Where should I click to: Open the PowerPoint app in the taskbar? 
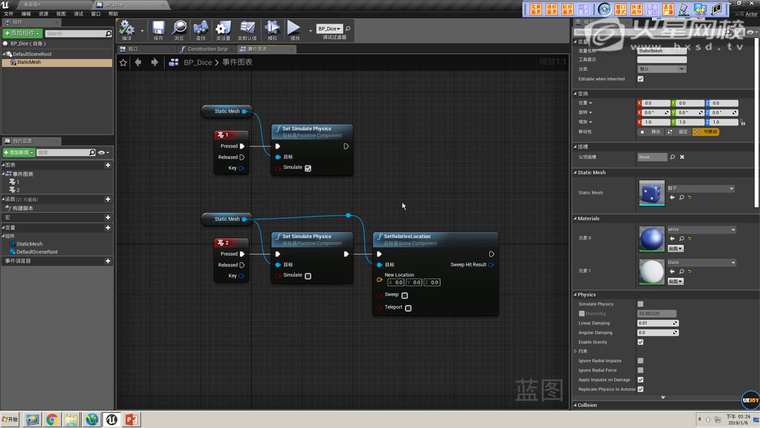click(131, 419)
